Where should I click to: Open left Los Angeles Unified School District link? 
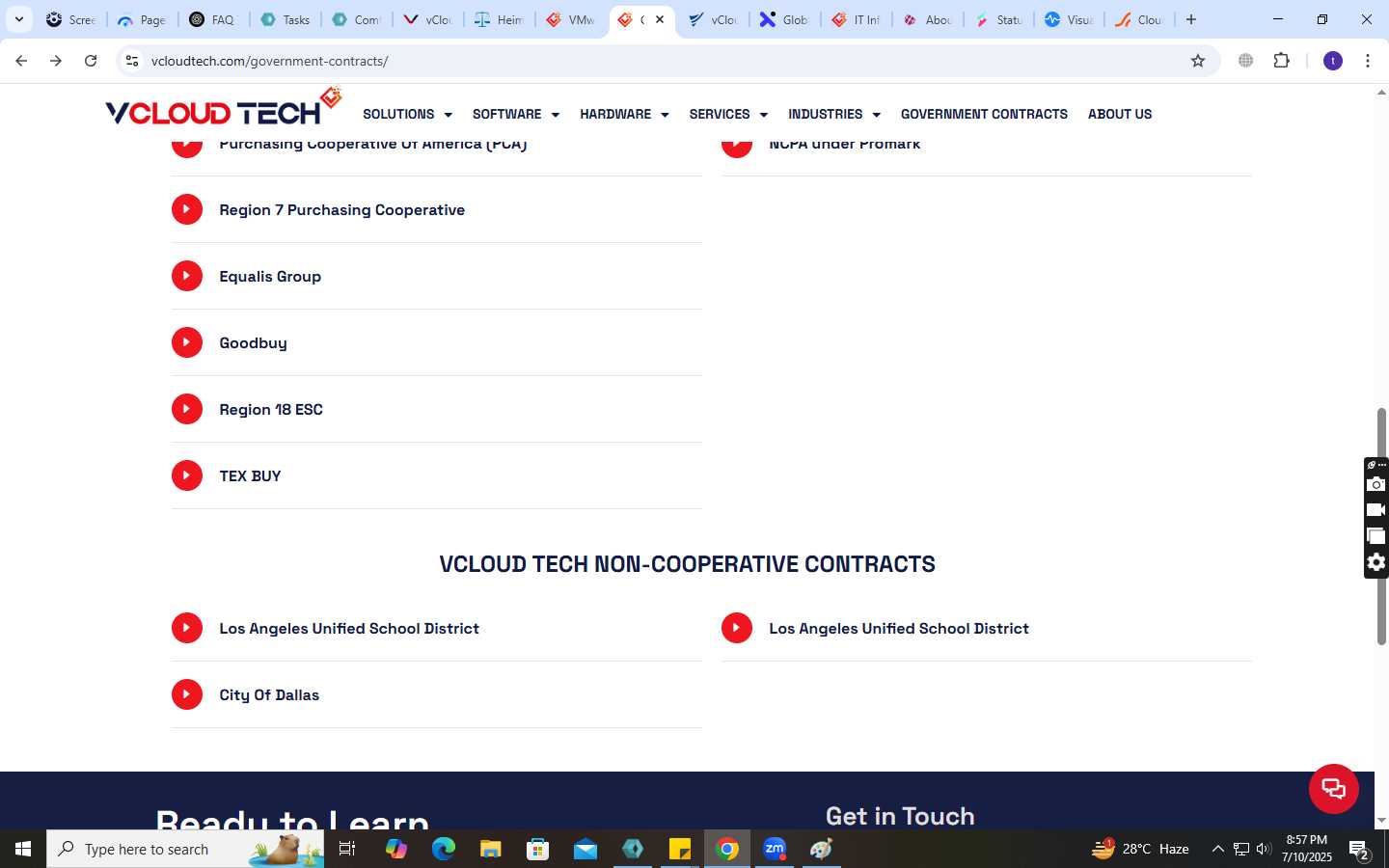pos(349,628)
